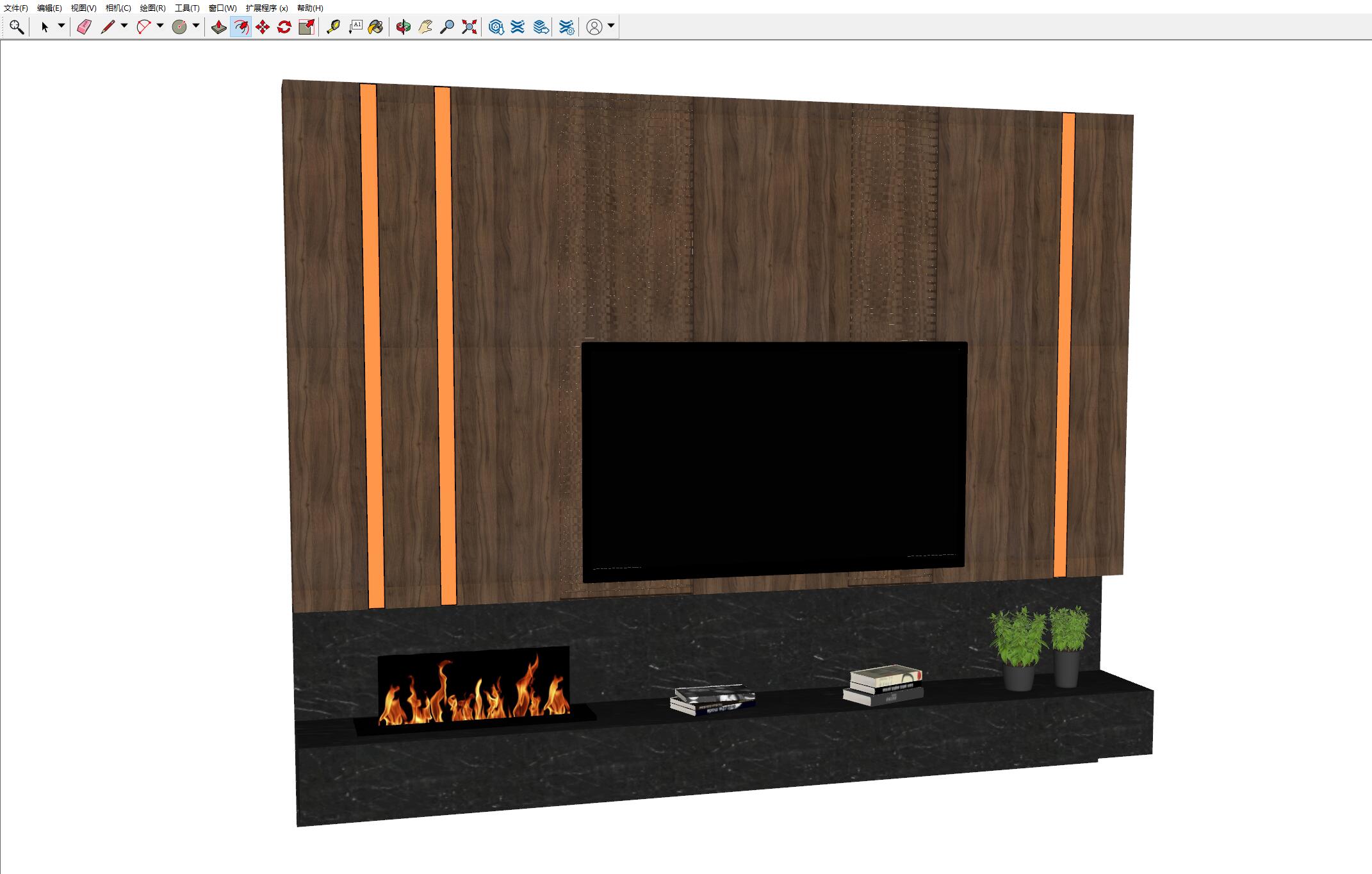Toggle the Offset tool active state

coord(241,27)
